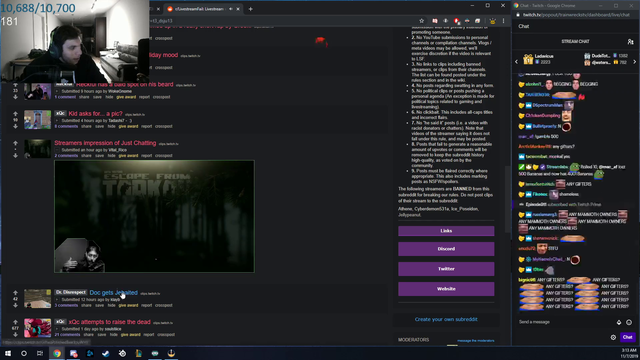This screenshot has width=640, height=360.
Task: Click the 'Dr. Disrespect' flair tag
Action: point(71,292)
